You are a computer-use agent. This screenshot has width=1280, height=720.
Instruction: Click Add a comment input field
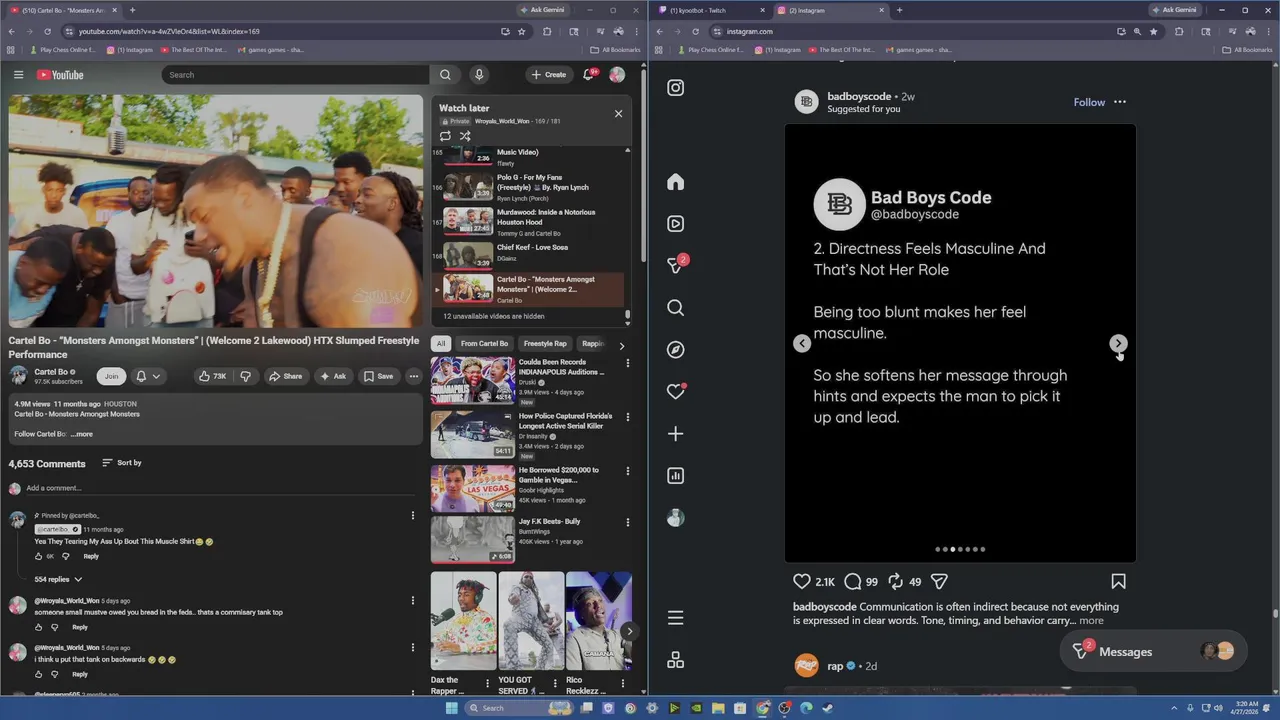(220, 488)
